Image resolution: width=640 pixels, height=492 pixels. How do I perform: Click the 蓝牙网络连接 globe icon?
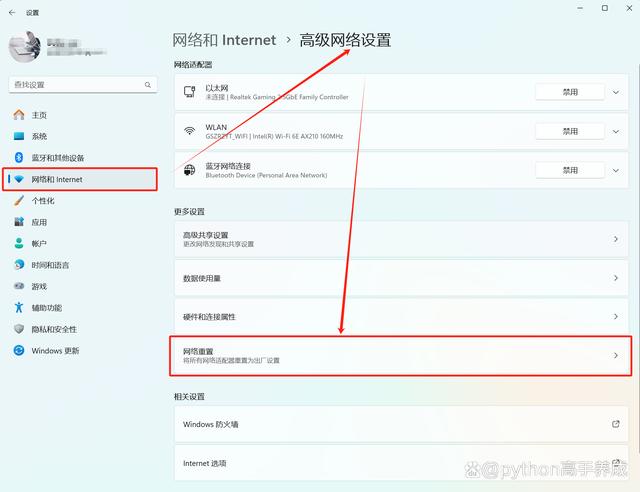(x=189, y=170)
